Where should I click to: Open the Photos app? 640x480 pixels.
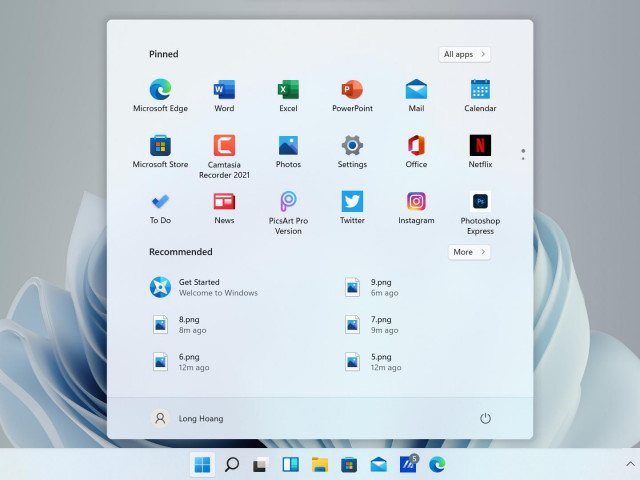point(288,151)
